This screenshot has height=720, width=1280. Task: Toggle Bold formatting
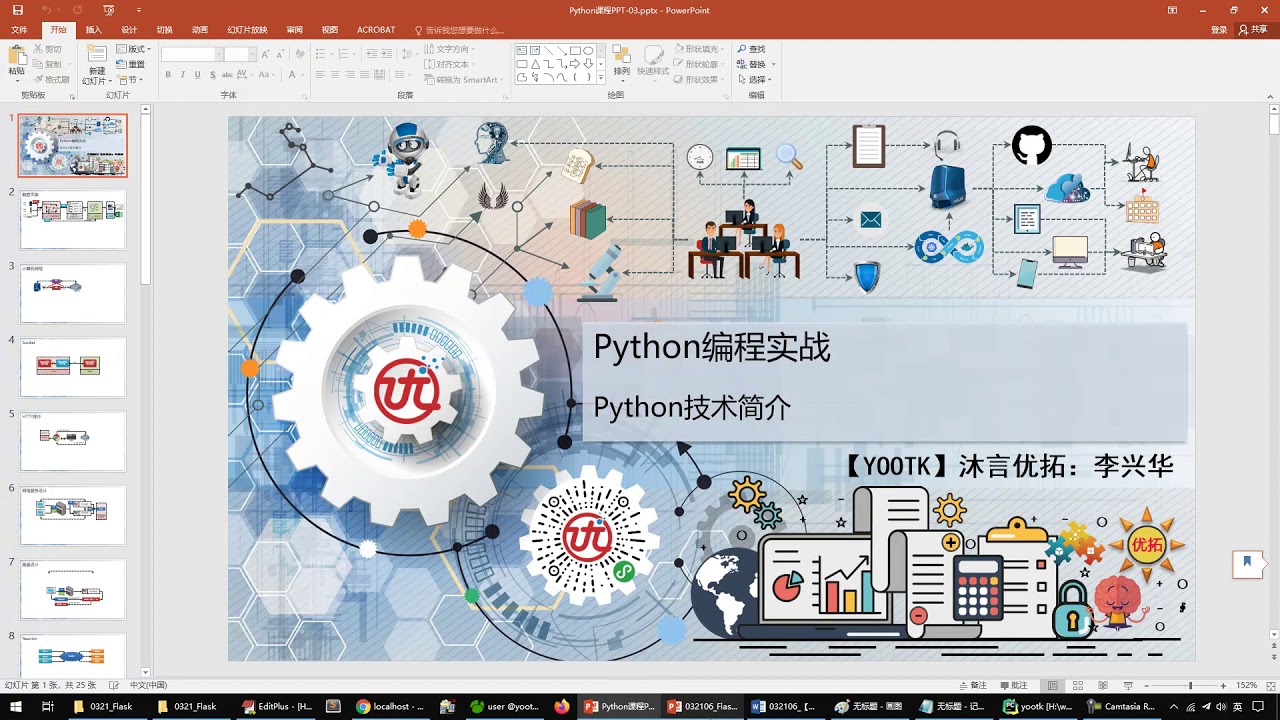(168, 75)
